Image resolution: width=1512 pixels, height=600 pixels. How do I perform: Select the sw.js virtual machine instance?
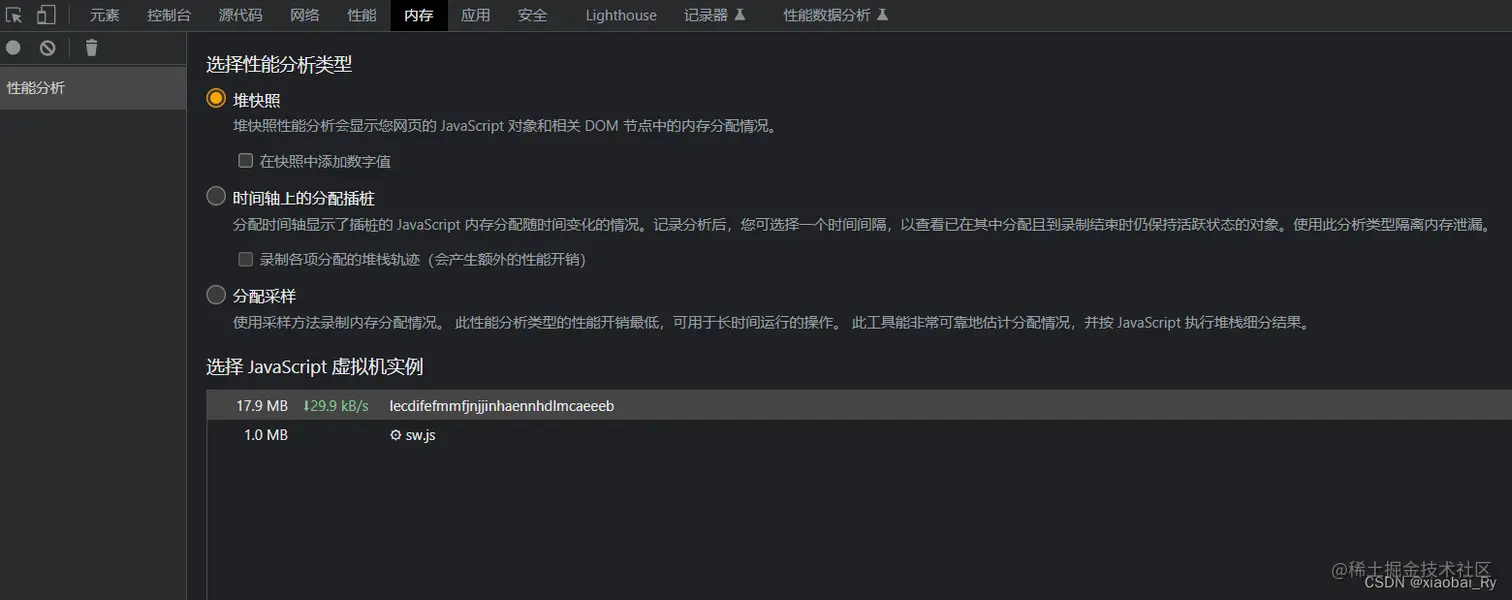(500, 435)
